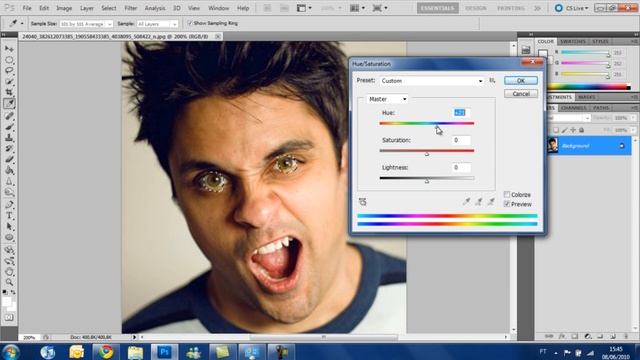Open the Master channel dropdown
Screen dimensions: 640x360
(387, 99)
